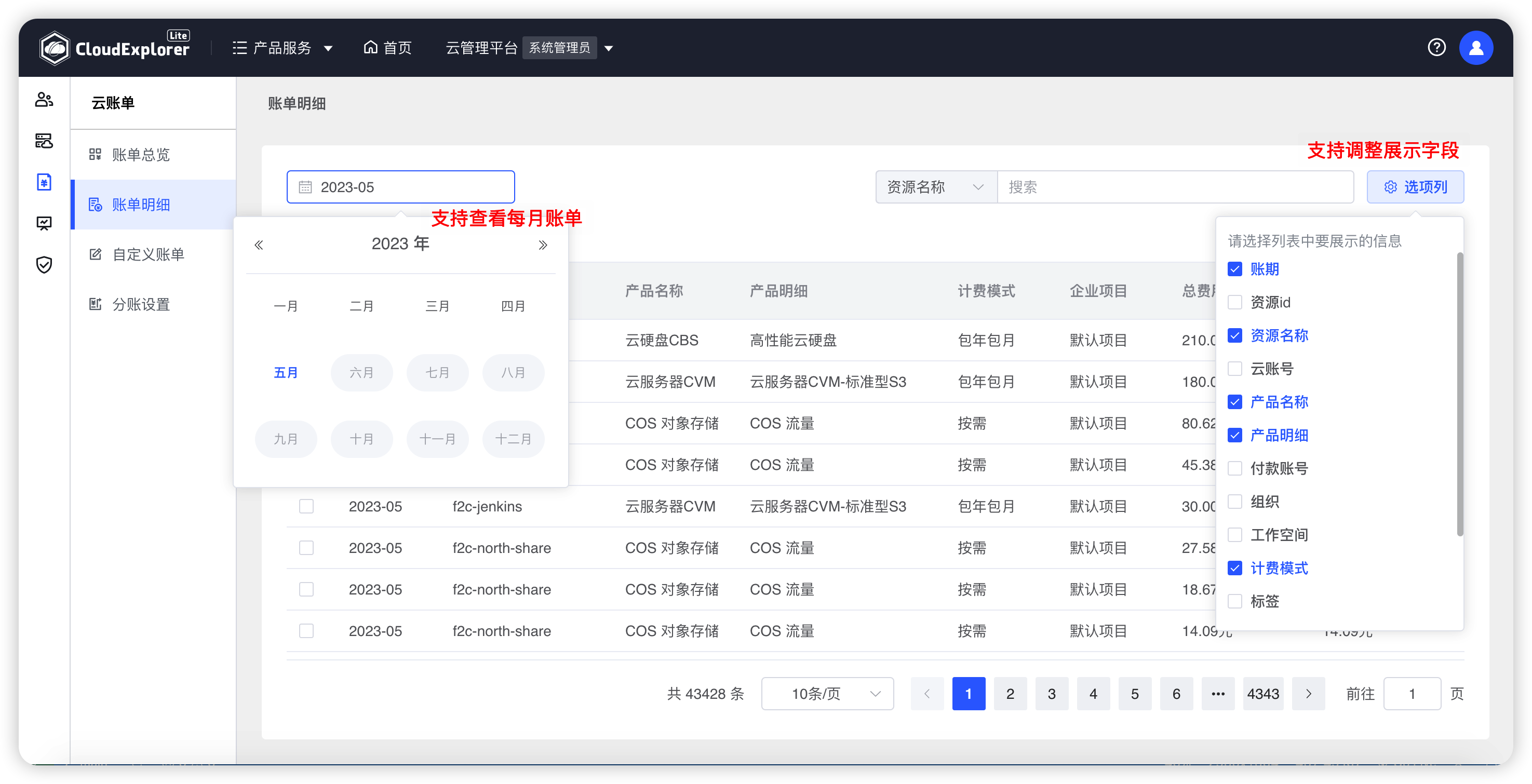
Task: Go to page 4343 in pagination
Action: pos(1263,694)
